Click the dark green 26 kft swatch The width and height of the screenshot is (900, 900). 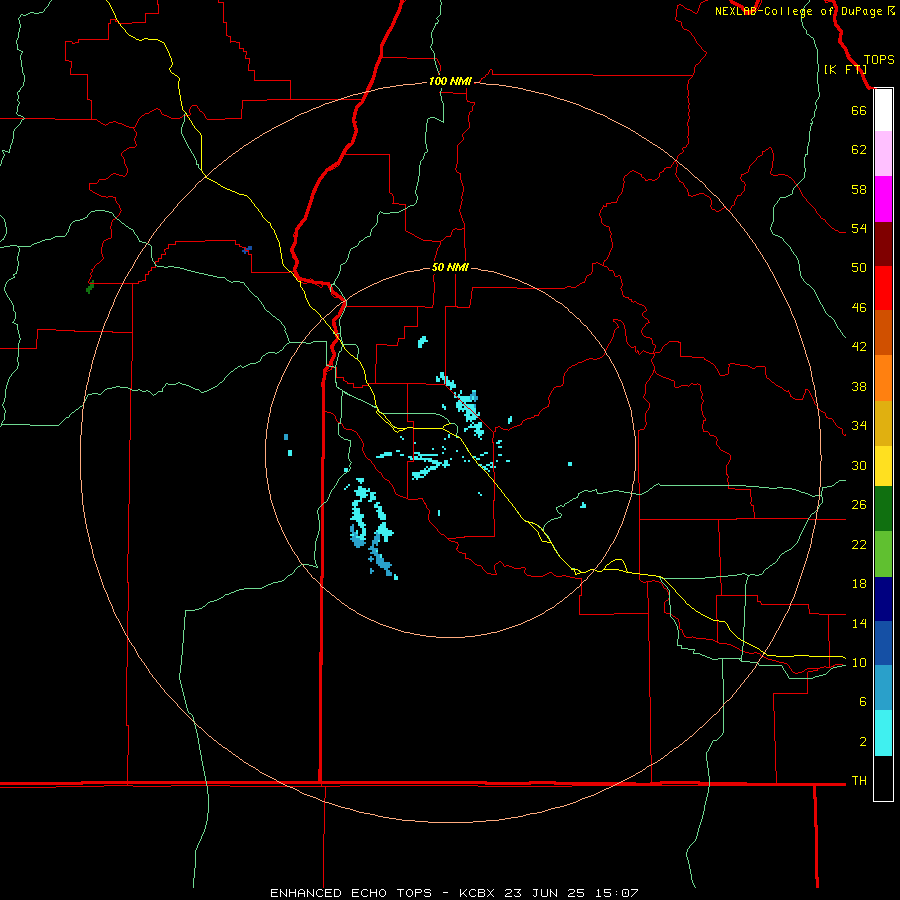883,509
